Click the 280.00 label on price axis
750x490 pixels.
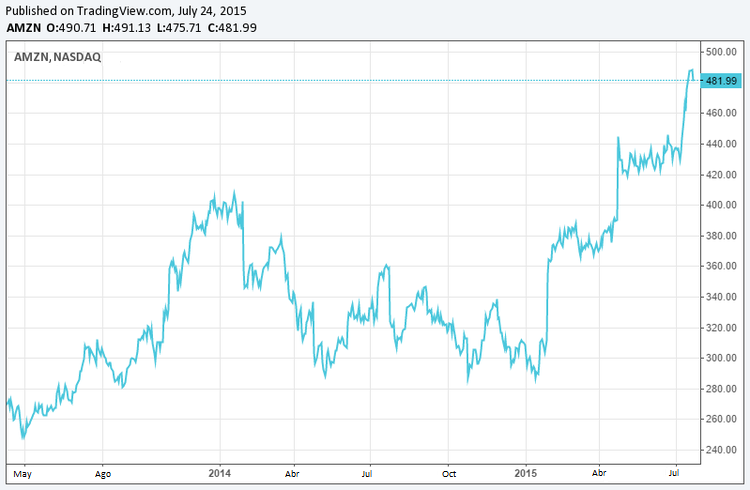(722, 389)
